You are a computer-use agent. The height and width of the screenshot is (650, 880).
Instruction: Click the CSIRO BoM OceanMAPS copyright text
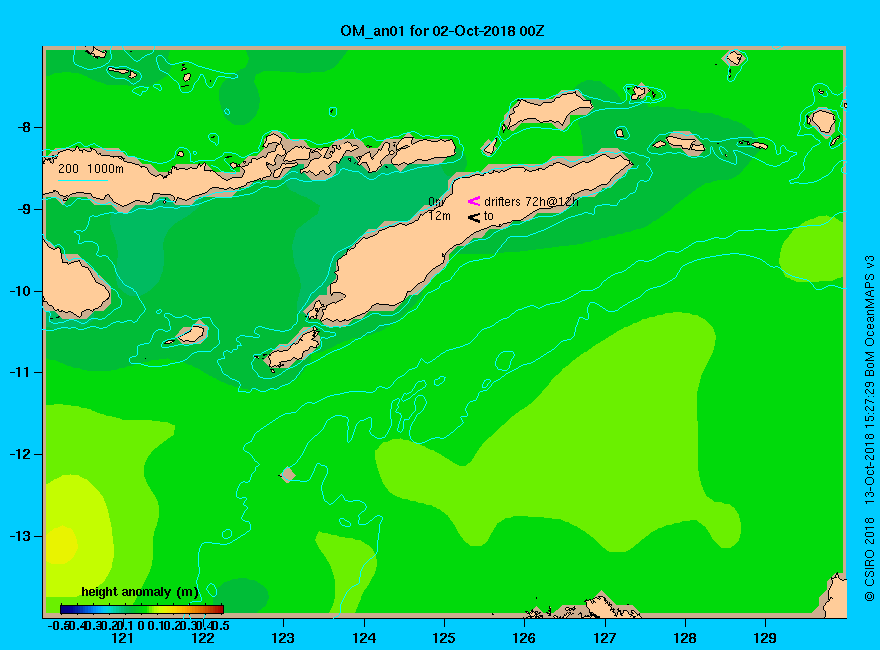pos(869,428)
